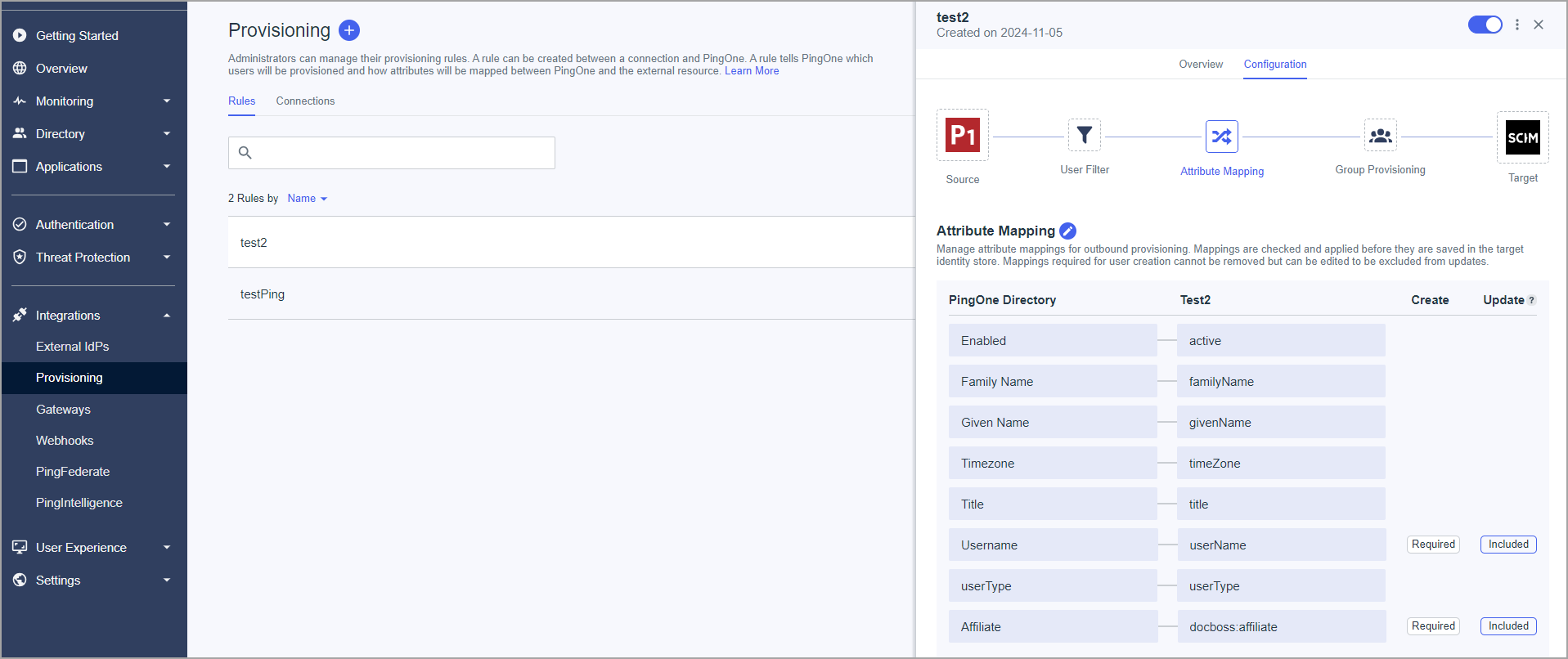Click the Affiliate row Included badge
Viewport: 1568px width, 659px height.
pos(1508,626)
